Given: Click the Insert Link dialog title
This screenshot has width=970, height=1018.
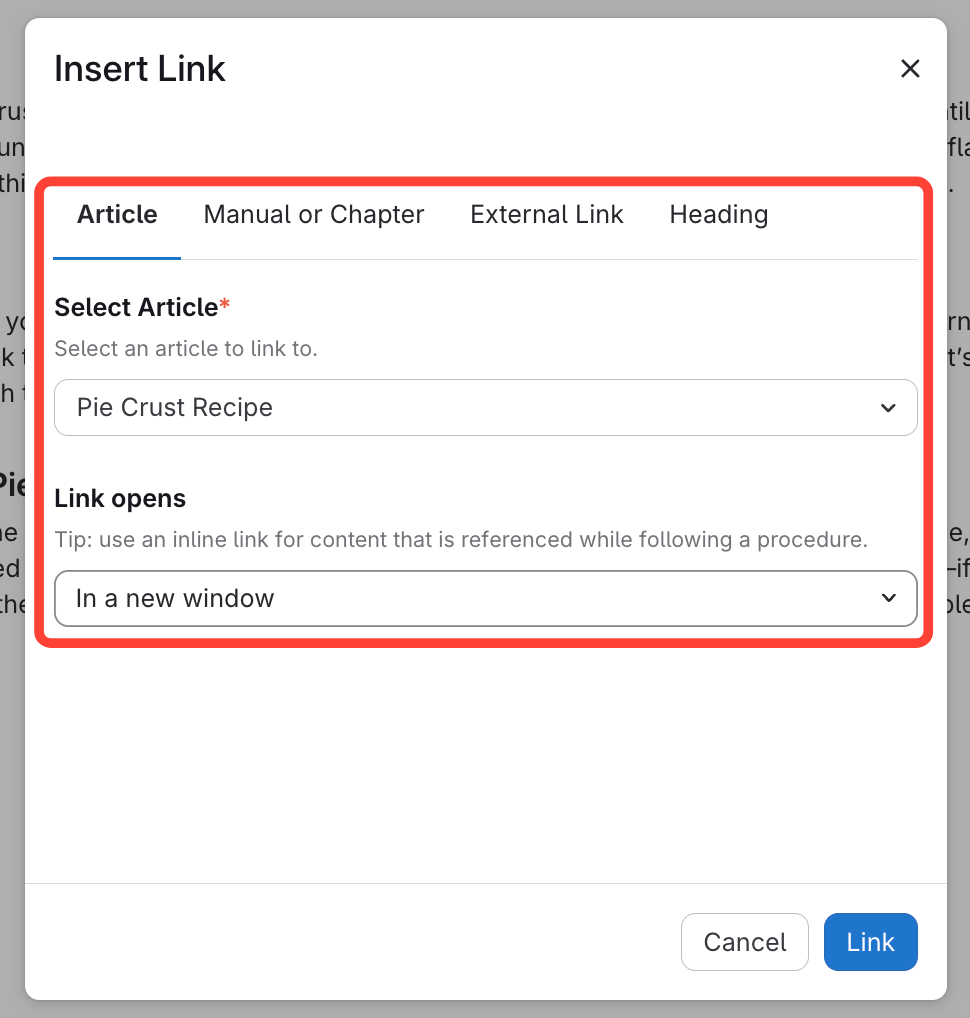Looking at the screenshot, I should (140, 69).
